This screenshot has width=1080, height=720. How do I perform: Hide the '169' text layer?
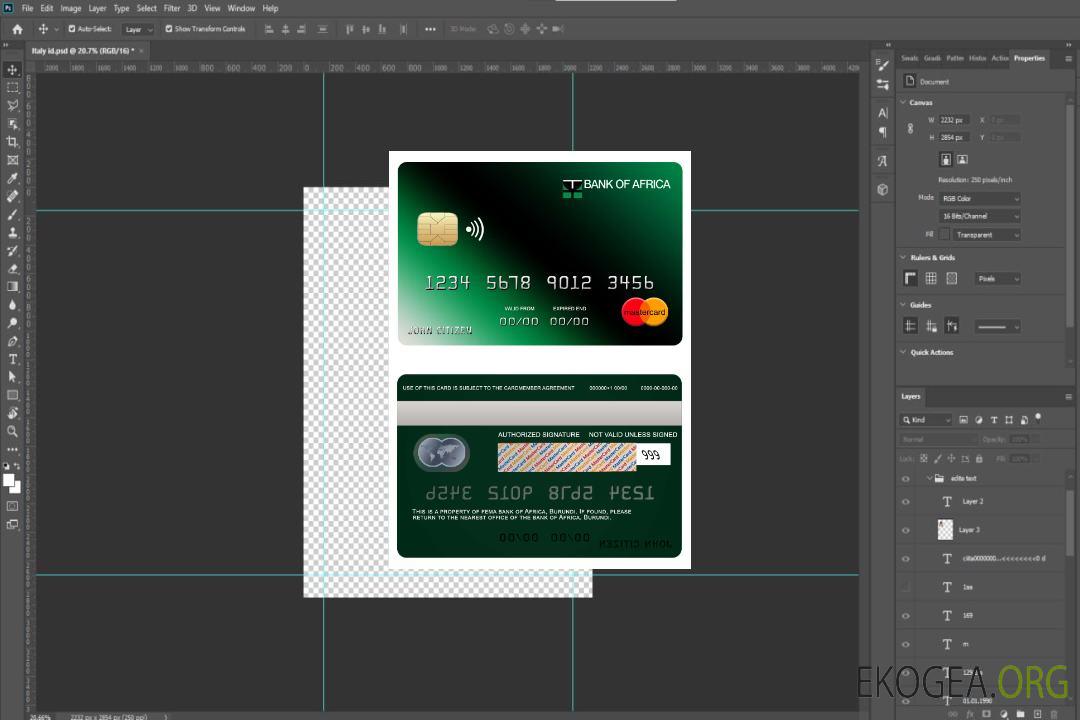click(x=906, y=616)
